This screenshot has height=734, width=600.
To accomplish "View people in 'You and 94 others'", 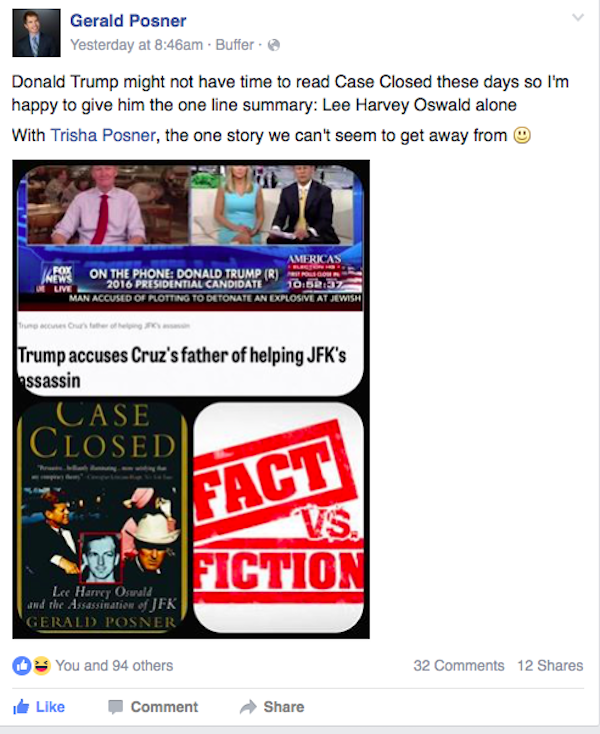I will [x=114, y=665].
